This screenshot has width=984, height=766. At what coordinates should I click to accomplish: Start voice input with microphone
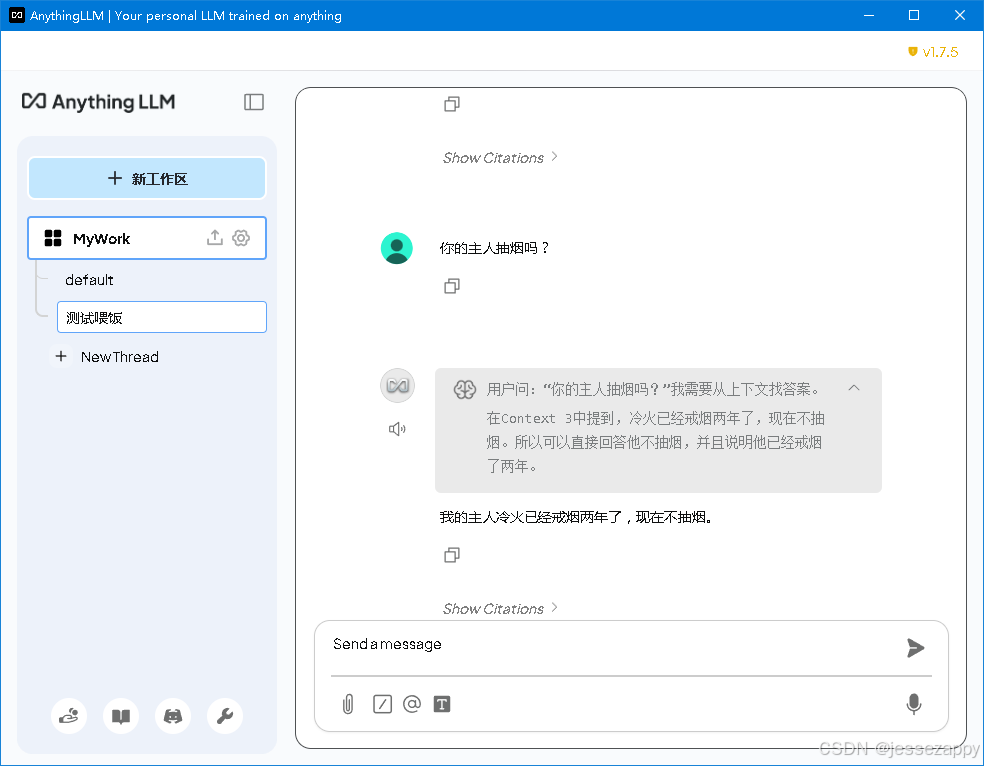[x=914, y=704]
